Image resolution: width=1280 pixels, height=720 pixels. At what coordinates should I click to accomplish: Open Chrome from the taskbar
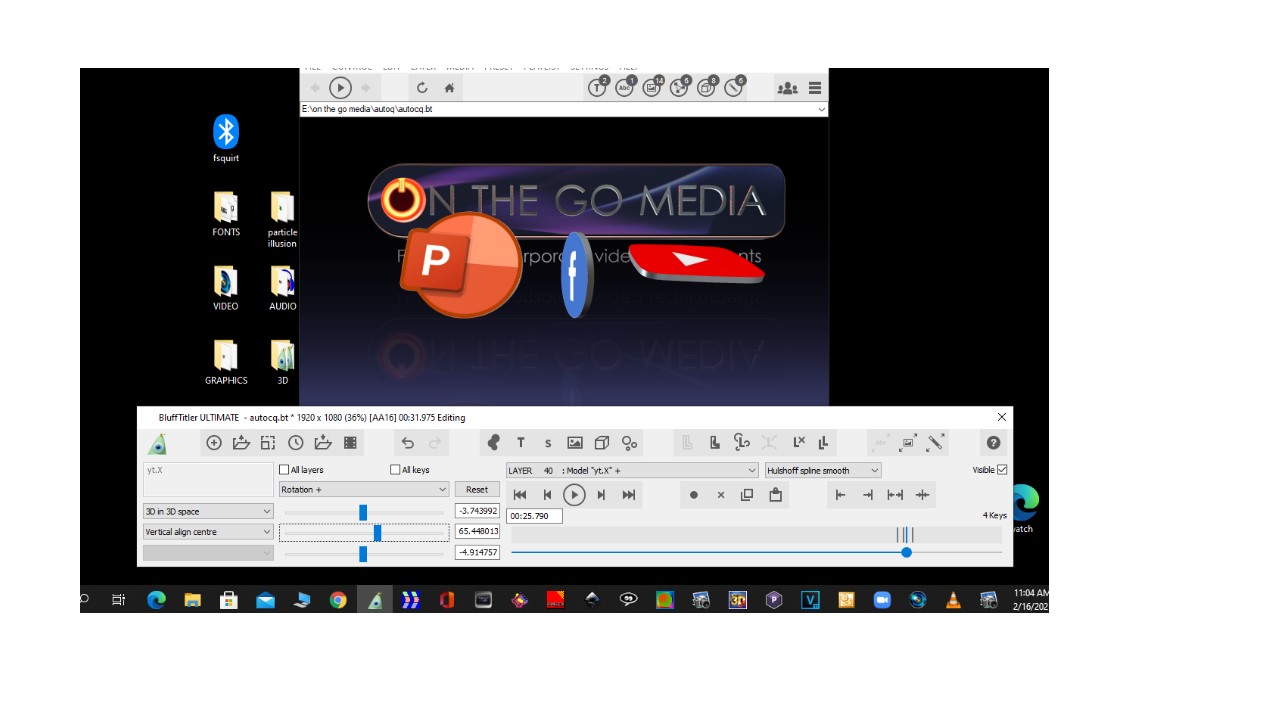338,600
